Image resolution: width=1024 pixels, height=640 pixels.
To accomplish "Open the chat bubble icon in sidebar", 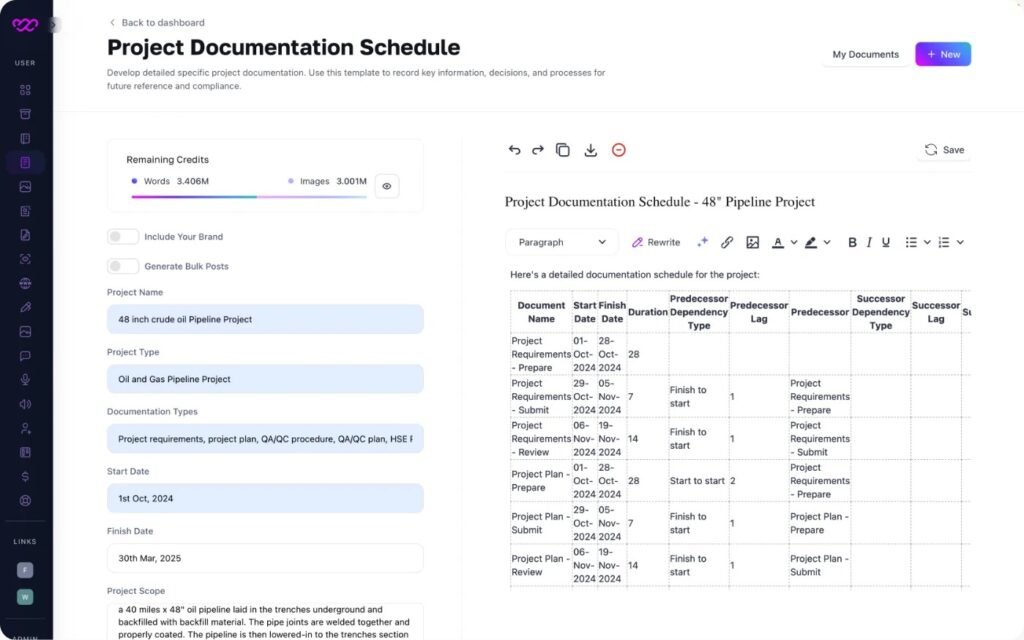I will 25,356.
